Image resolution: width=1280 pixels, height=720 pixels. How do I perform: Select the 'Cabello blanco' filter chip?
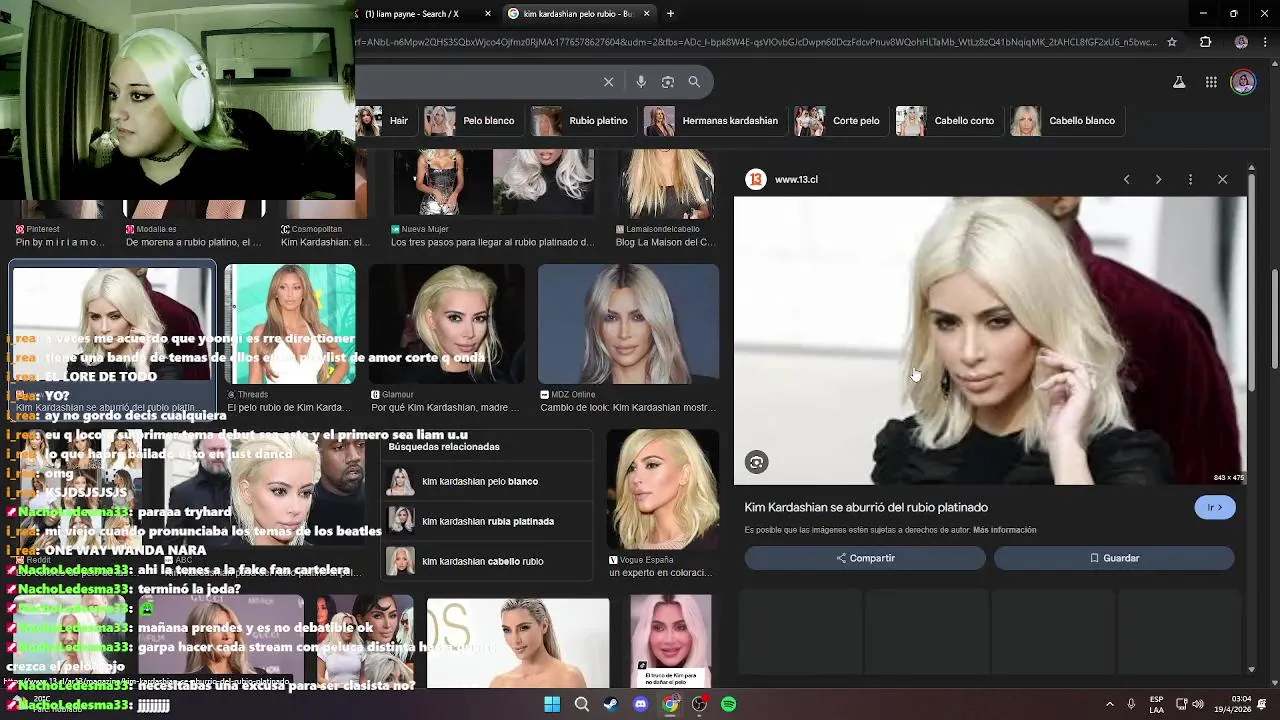1065,121
